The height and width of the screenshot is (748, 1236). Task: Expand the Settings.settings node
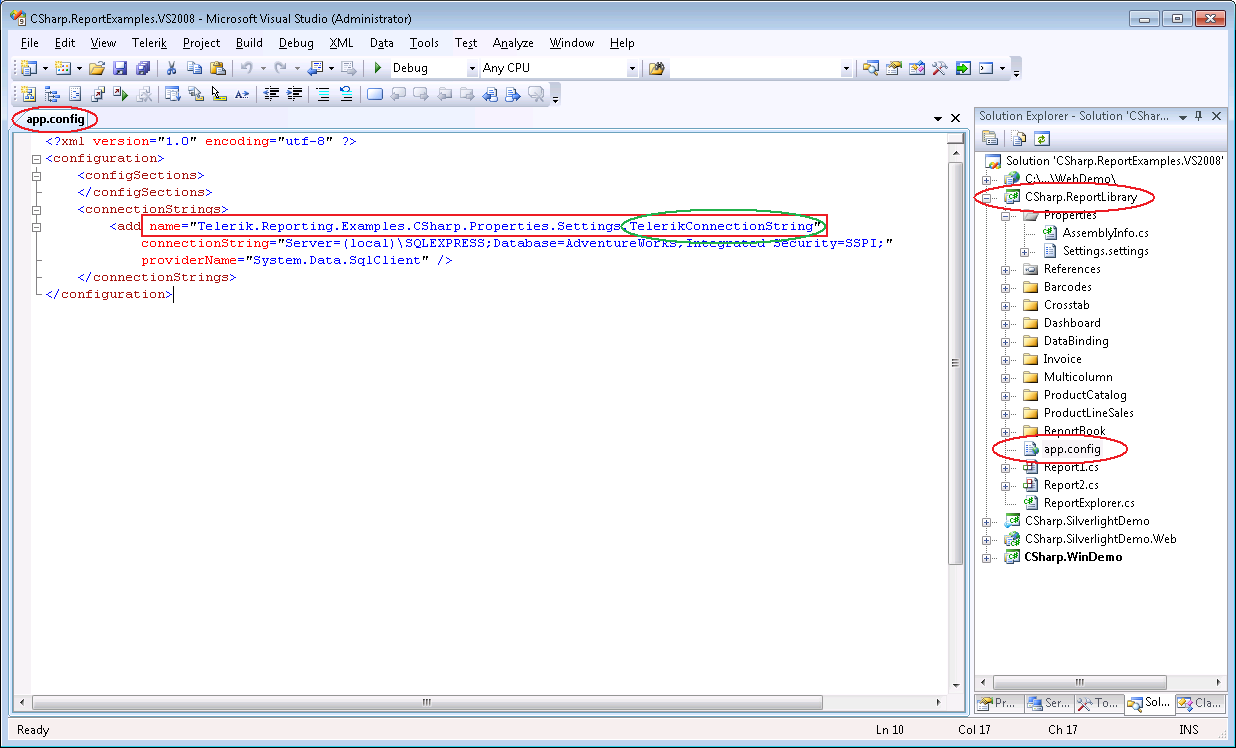pos(1024,251)
